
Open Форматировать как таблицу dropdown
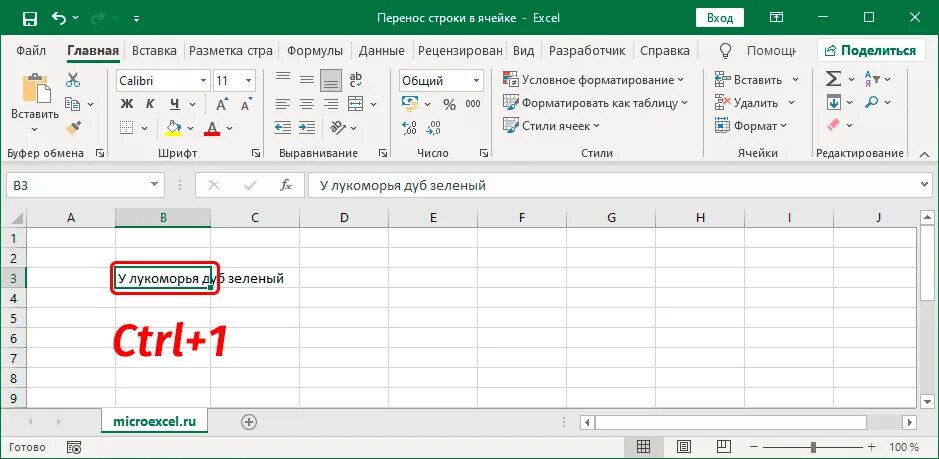595,103
